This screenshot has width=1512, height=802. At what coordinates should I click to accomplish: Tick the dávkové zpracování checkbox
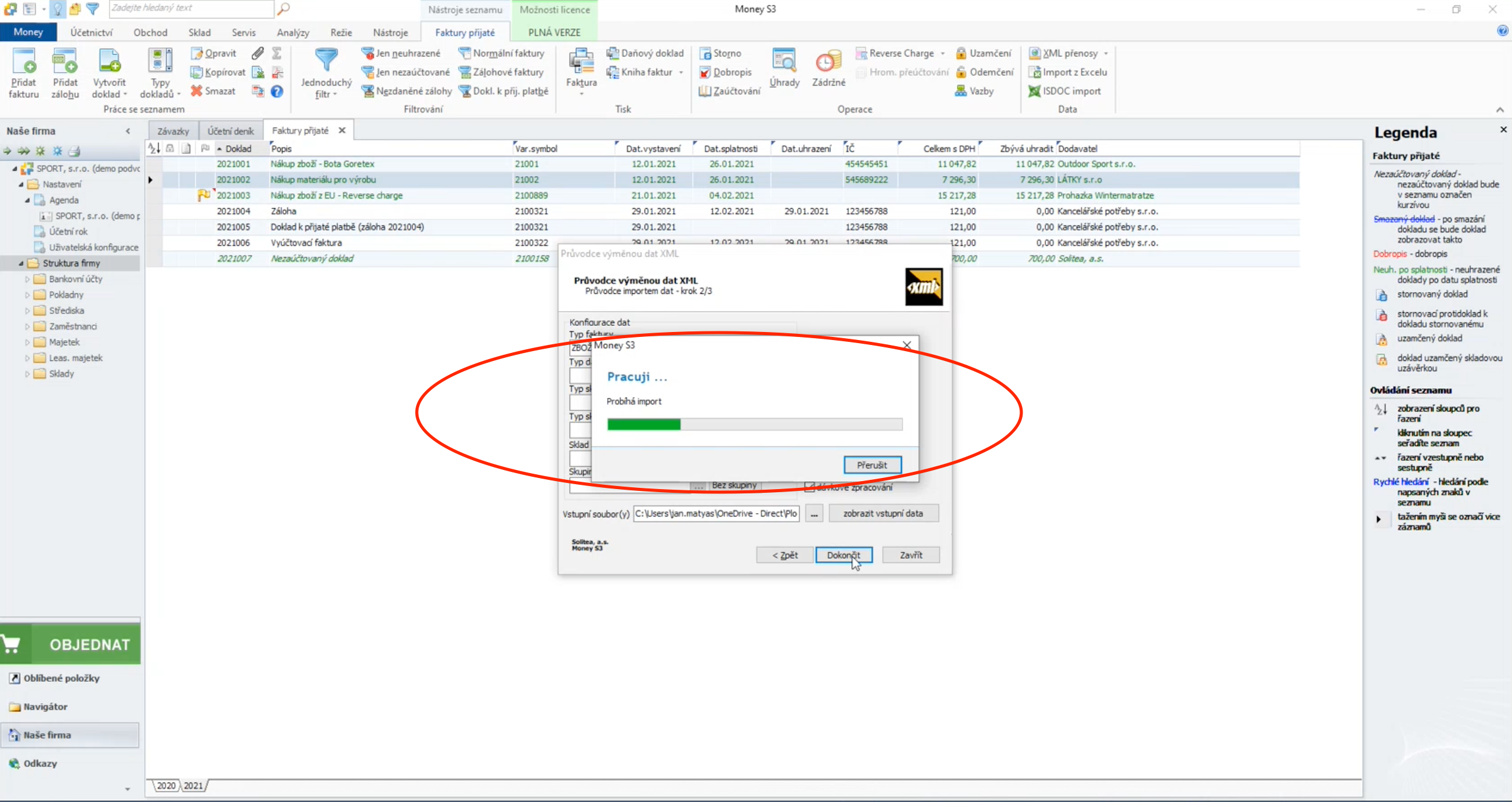tap(810, 487)
